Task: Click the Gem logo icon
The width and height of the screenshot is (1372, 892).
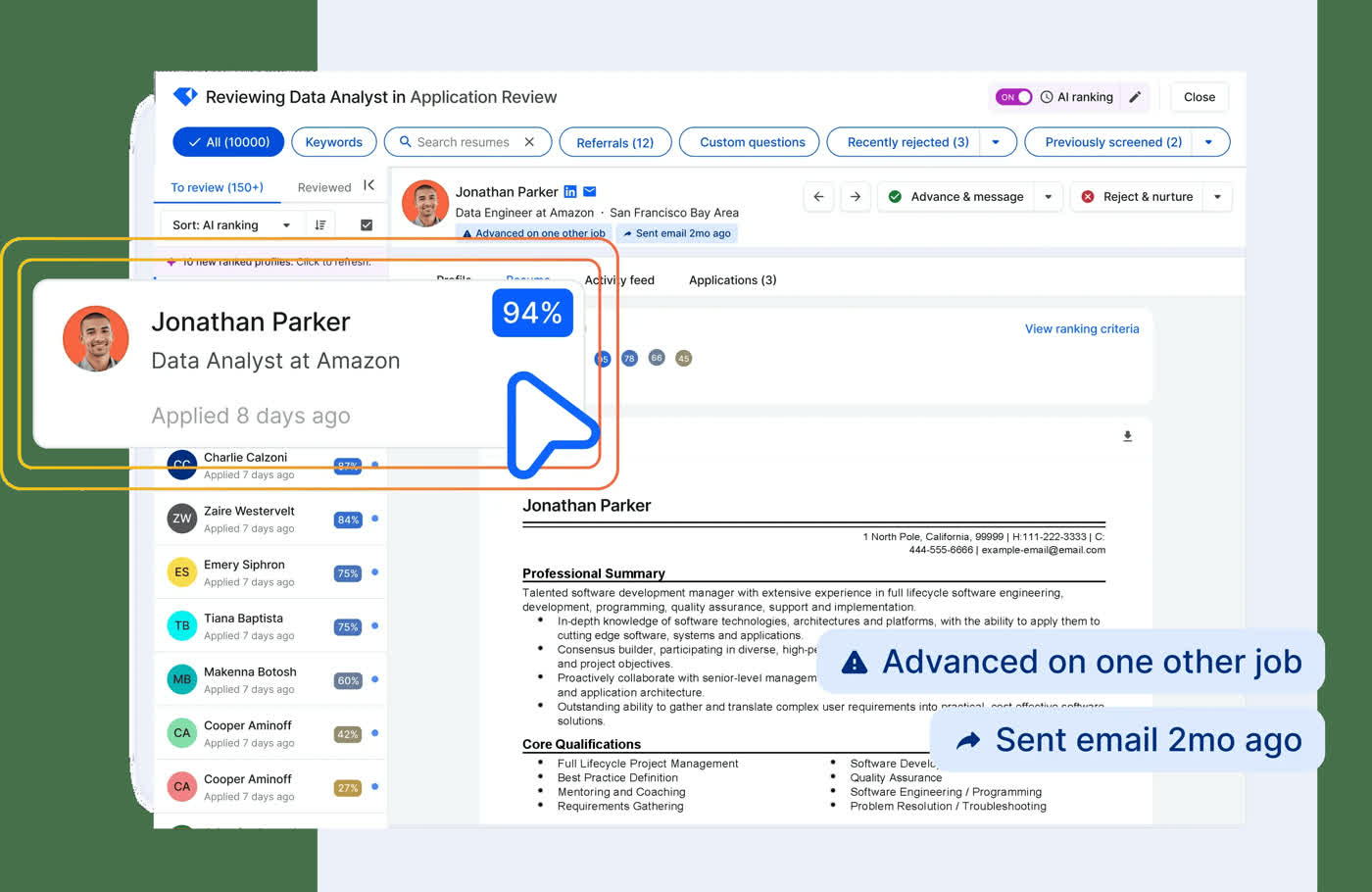Action: tap(185, 96)
